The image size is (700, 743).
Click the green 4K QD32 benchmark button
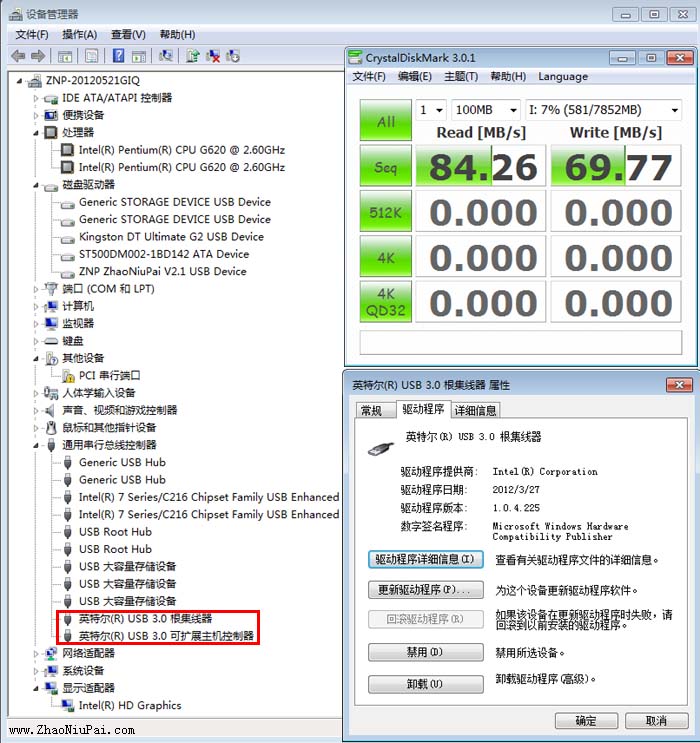[385, 302]
